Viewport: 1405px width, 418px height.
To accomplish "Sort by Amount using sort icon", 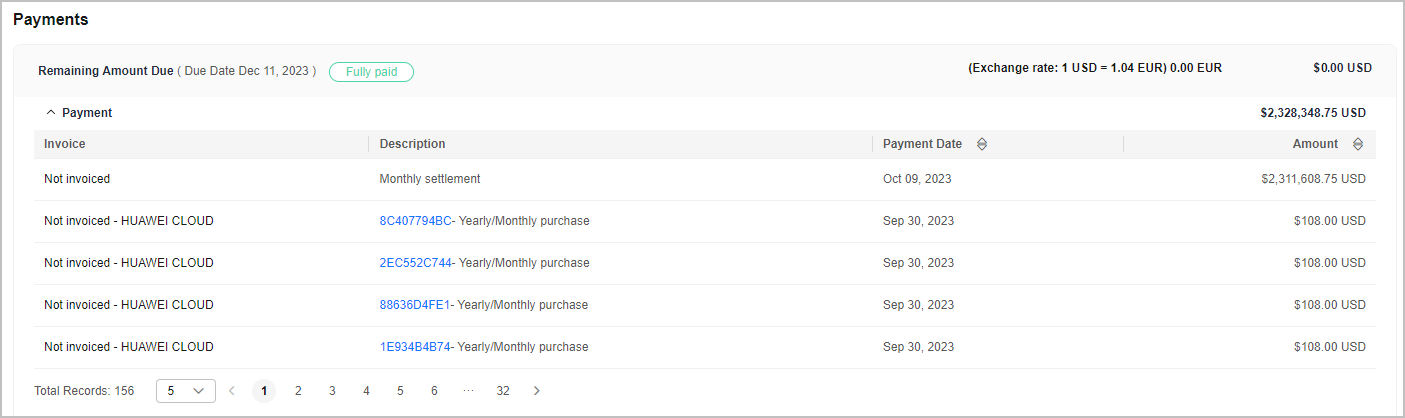I will click(x=1358, y=144).
